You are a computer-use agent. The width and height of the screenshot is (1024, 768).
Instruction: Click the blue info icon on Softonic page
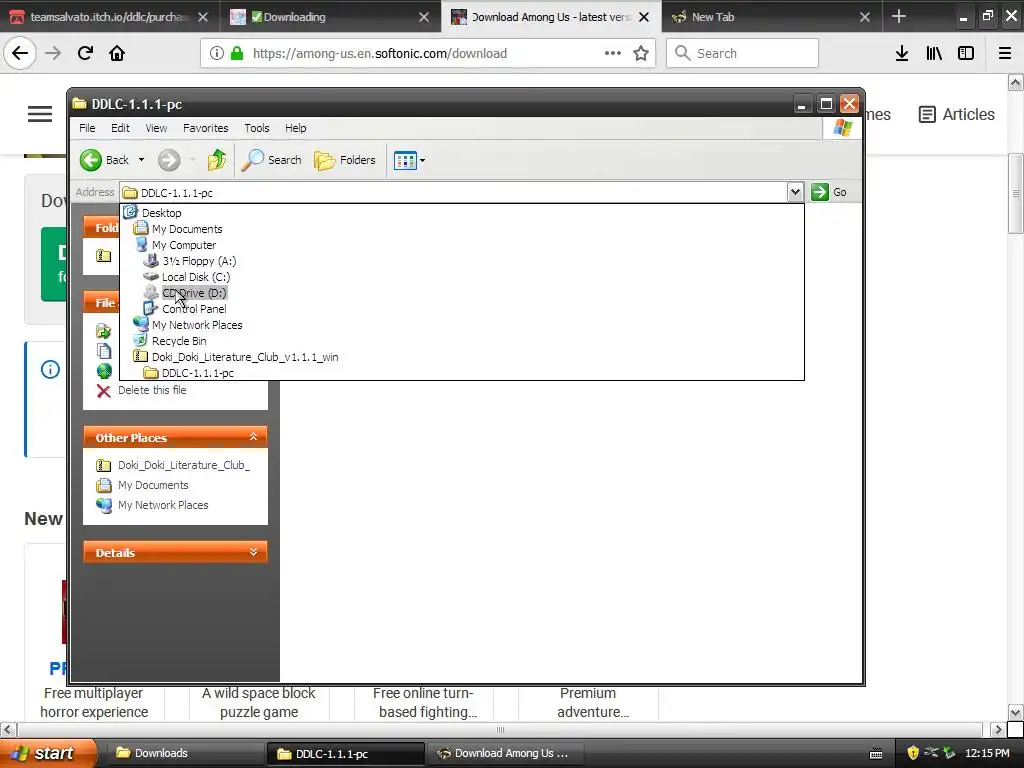click(x=50, y=370)
